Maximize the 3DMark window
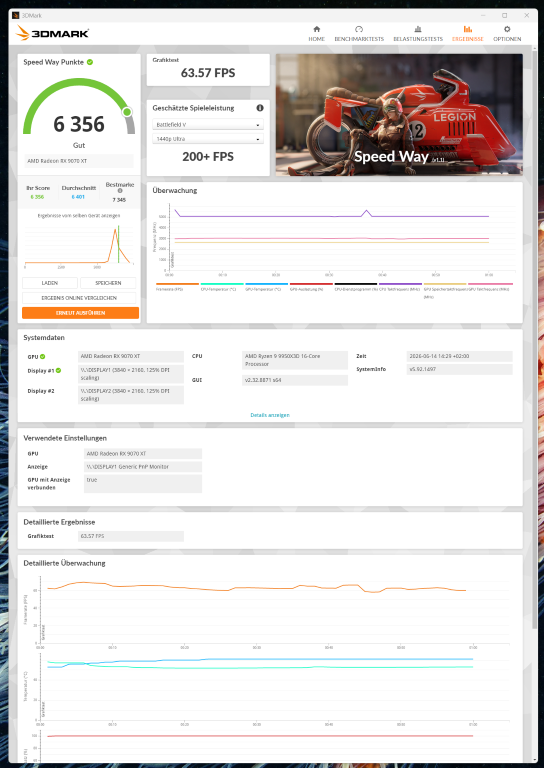Viewport: 544px width, 768px height. [504, 15]
